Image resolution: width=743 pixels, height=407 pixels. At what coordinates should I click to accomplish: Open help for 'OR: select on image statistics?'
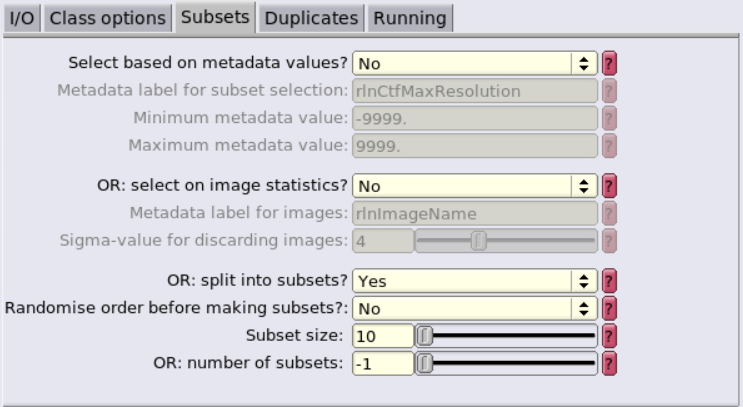point(609,186)
